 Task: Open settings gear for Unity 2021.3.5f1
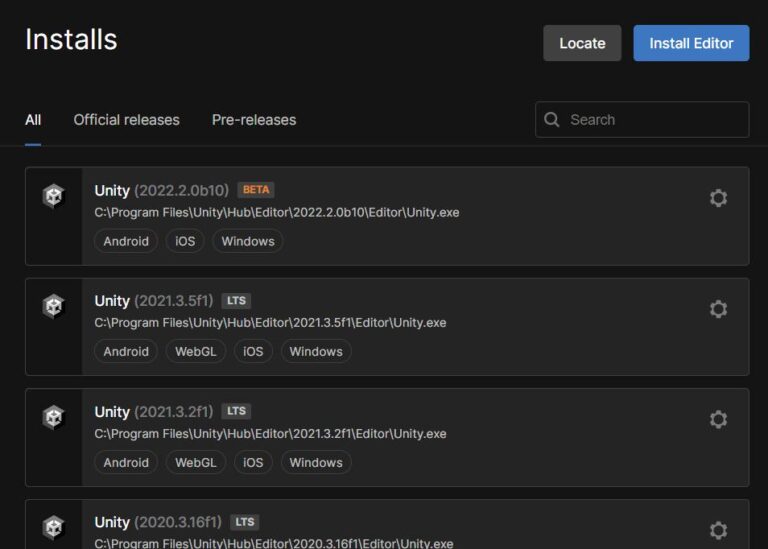point(718,309)
